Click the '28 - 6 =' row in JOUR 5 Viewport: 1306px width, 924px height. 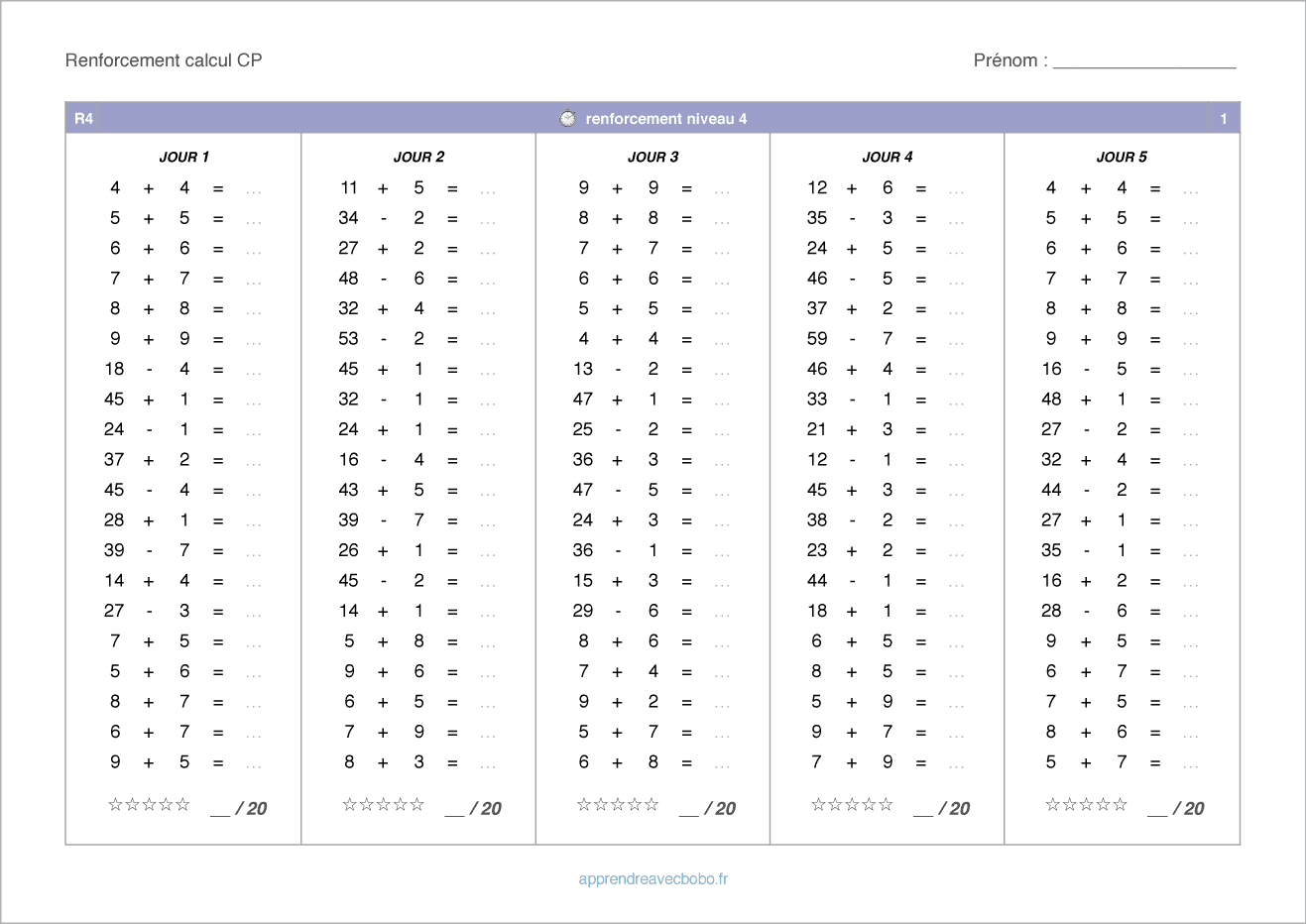coord(1121,611)
